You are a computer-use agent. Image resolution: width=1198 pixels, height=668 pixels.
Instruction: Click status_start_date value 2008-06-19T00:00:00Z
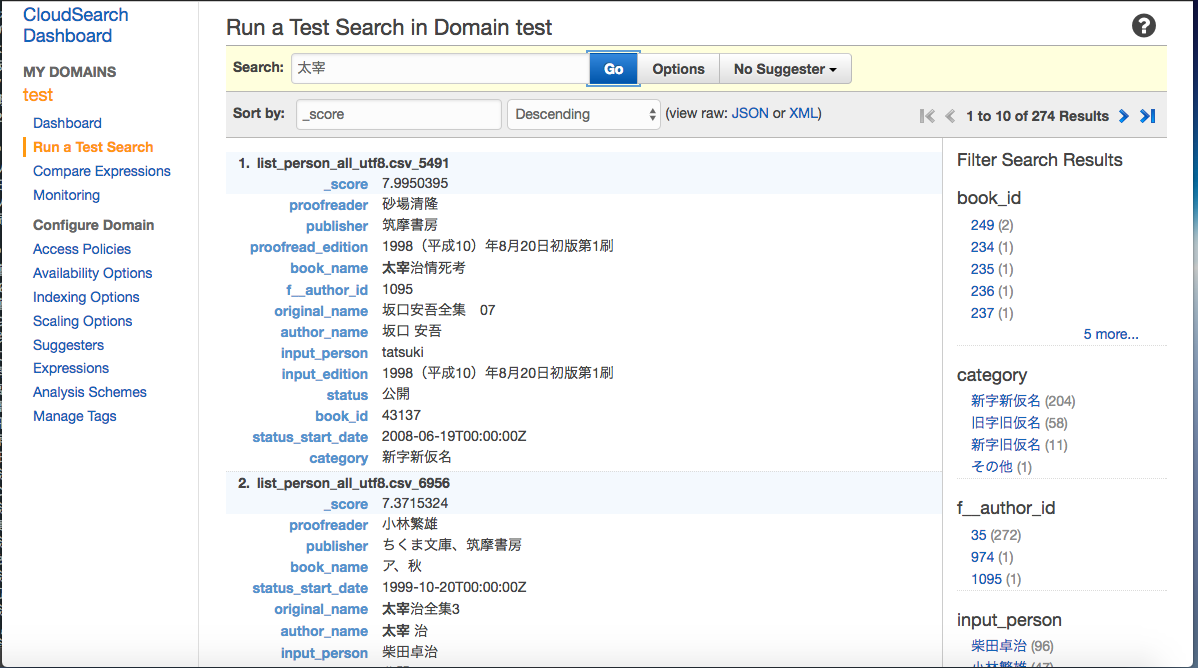[454, 436]
